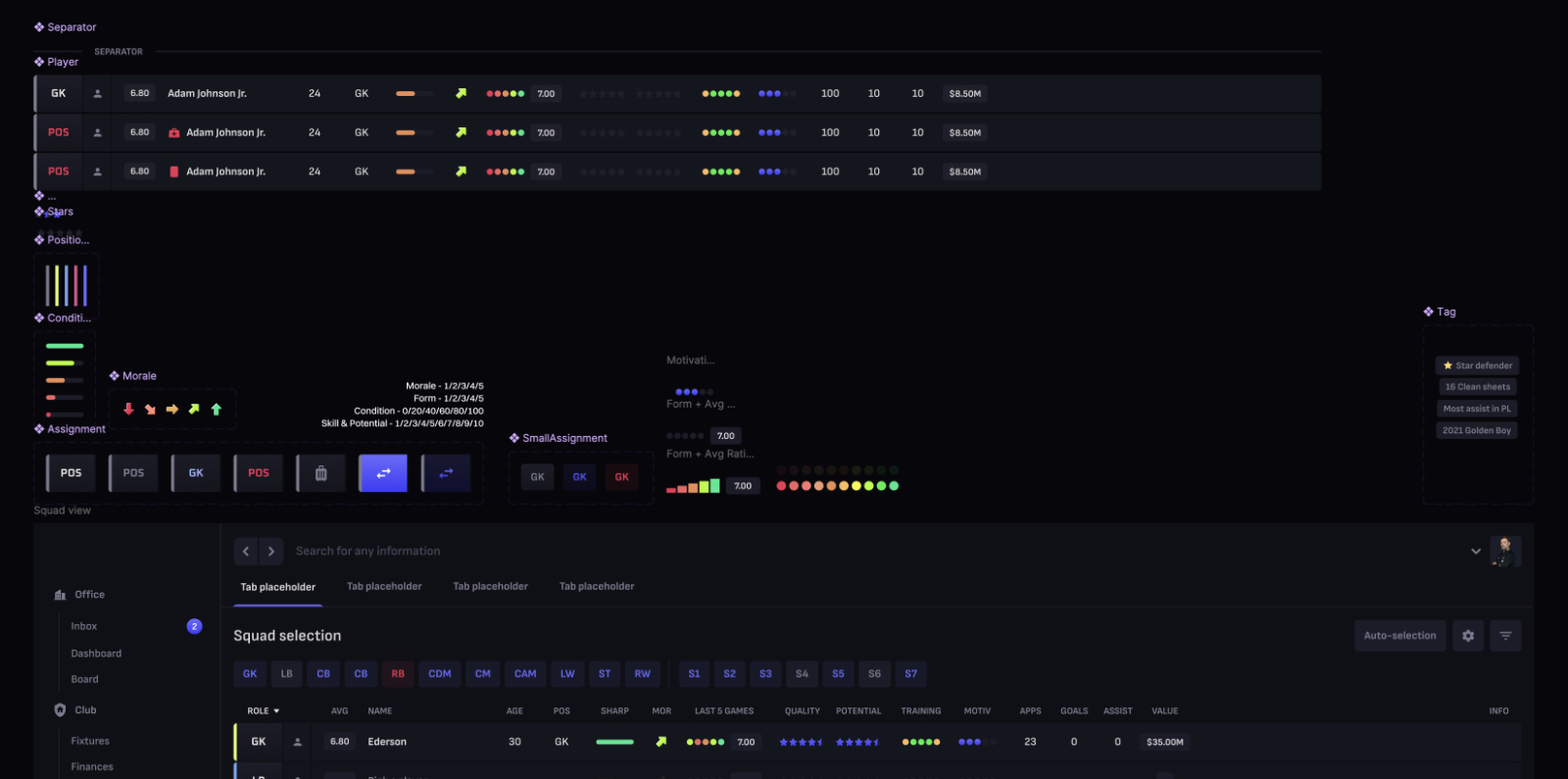Screen dimensions: 1568x779
Task: Click the filter icon beside settings
Action: pyautogui.click(x=1505, y=636)
